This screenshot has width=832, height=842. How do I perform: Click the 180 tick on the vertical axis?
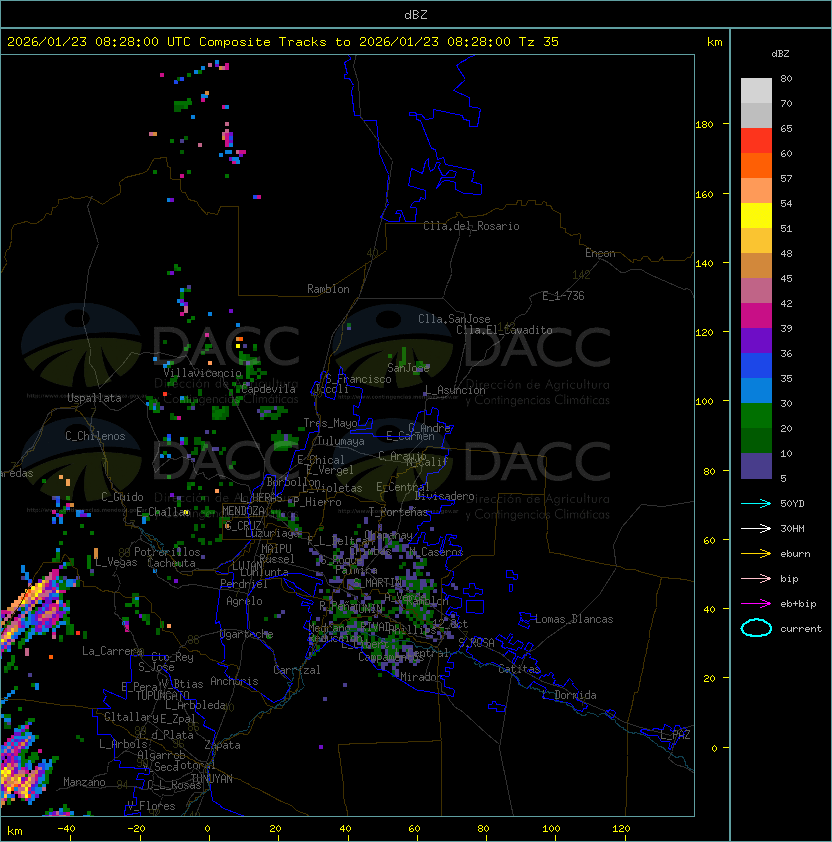(704, 125)
